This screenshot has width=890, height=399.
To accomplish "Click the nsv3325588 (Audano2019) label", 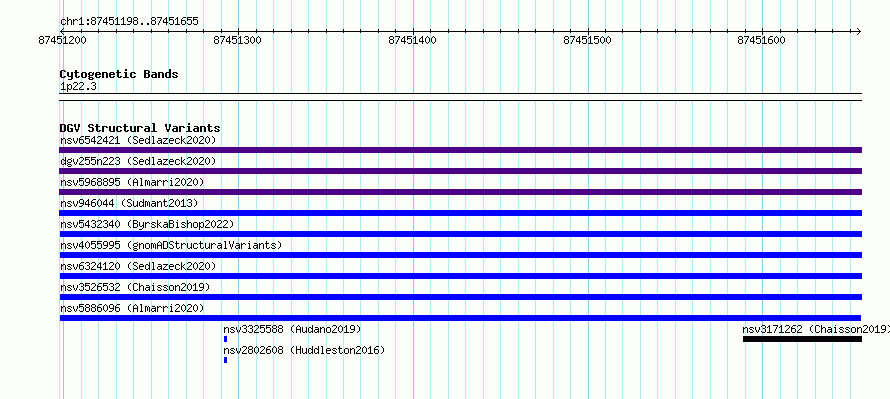I will coord(292,329).
